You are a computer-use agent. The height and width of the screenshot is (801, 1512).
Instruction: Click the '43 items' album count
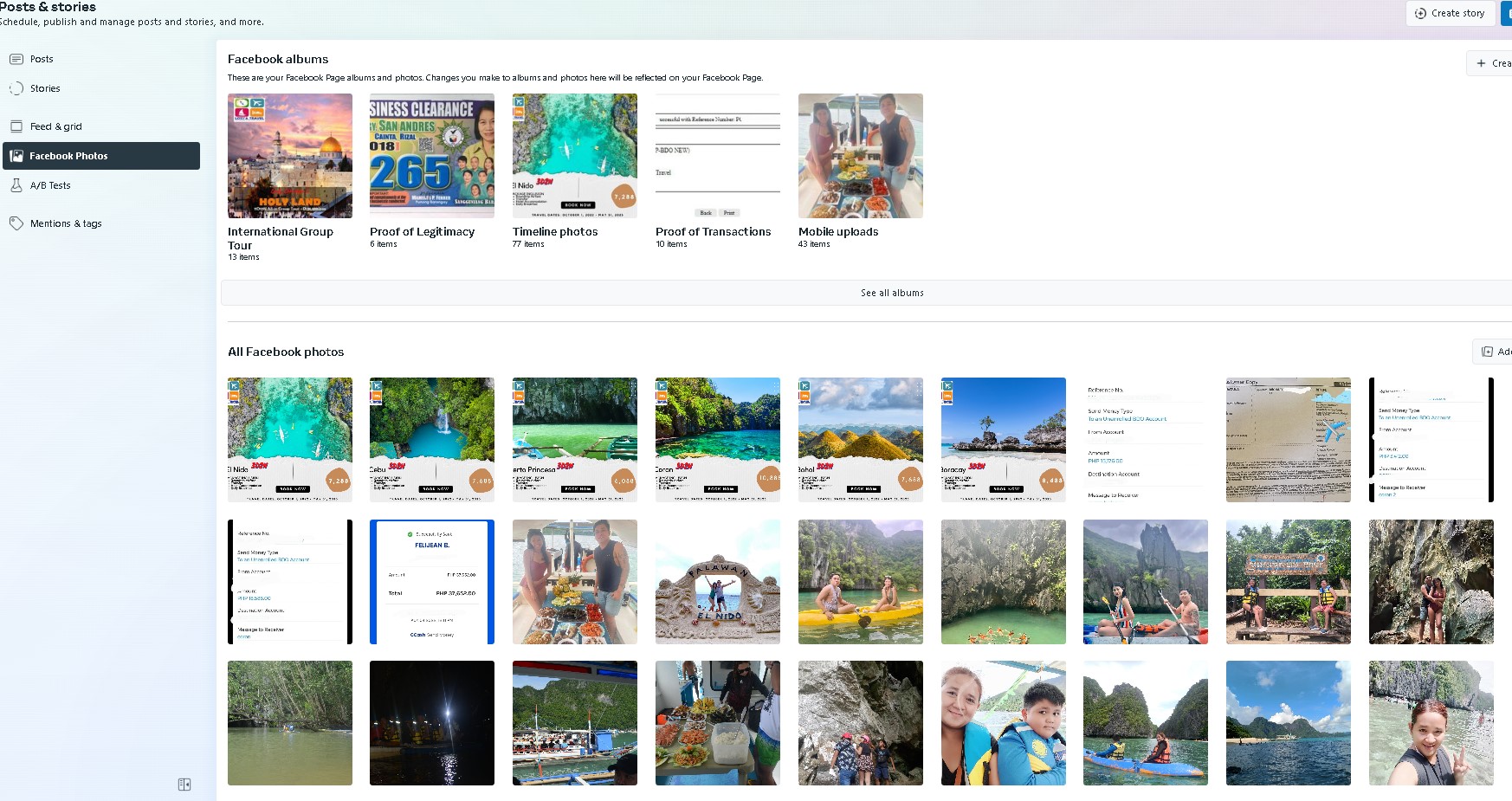click(x=814, y=244)
